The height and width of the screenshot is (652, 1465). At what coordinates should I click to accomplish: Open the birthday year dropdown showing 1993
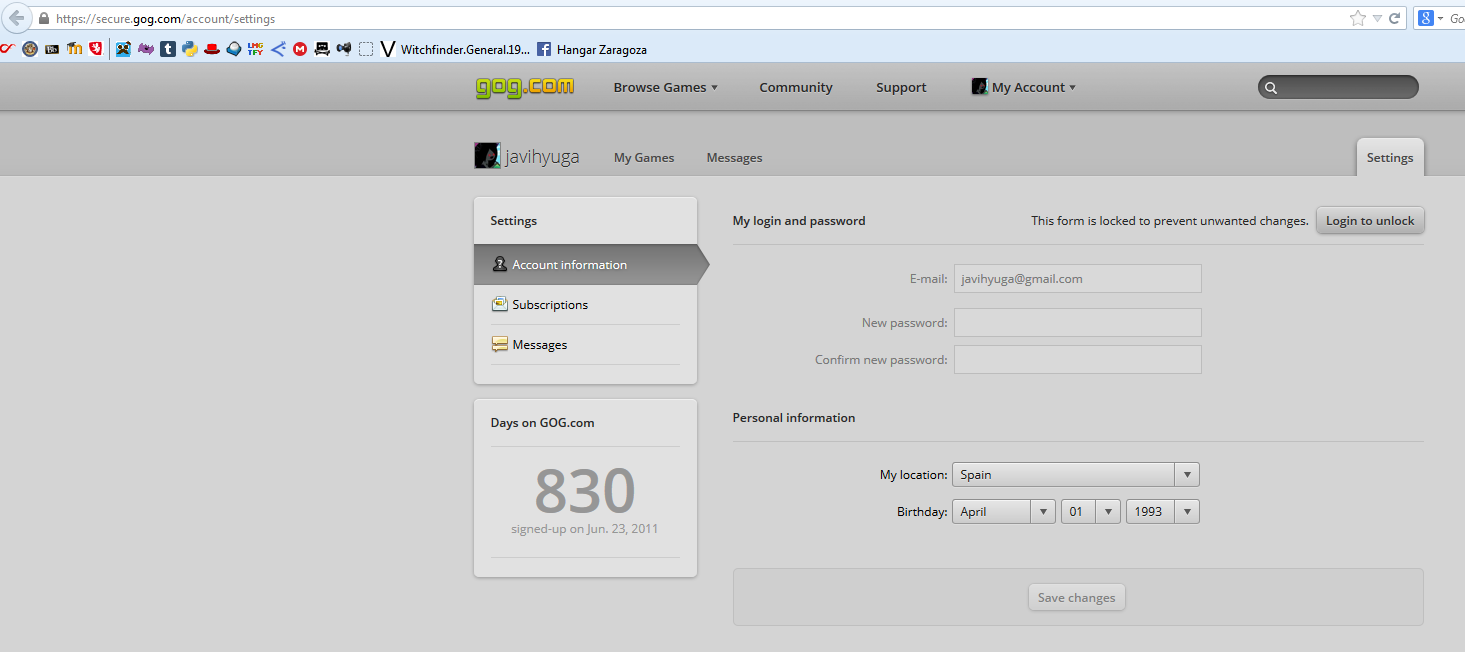point(1163,511)
